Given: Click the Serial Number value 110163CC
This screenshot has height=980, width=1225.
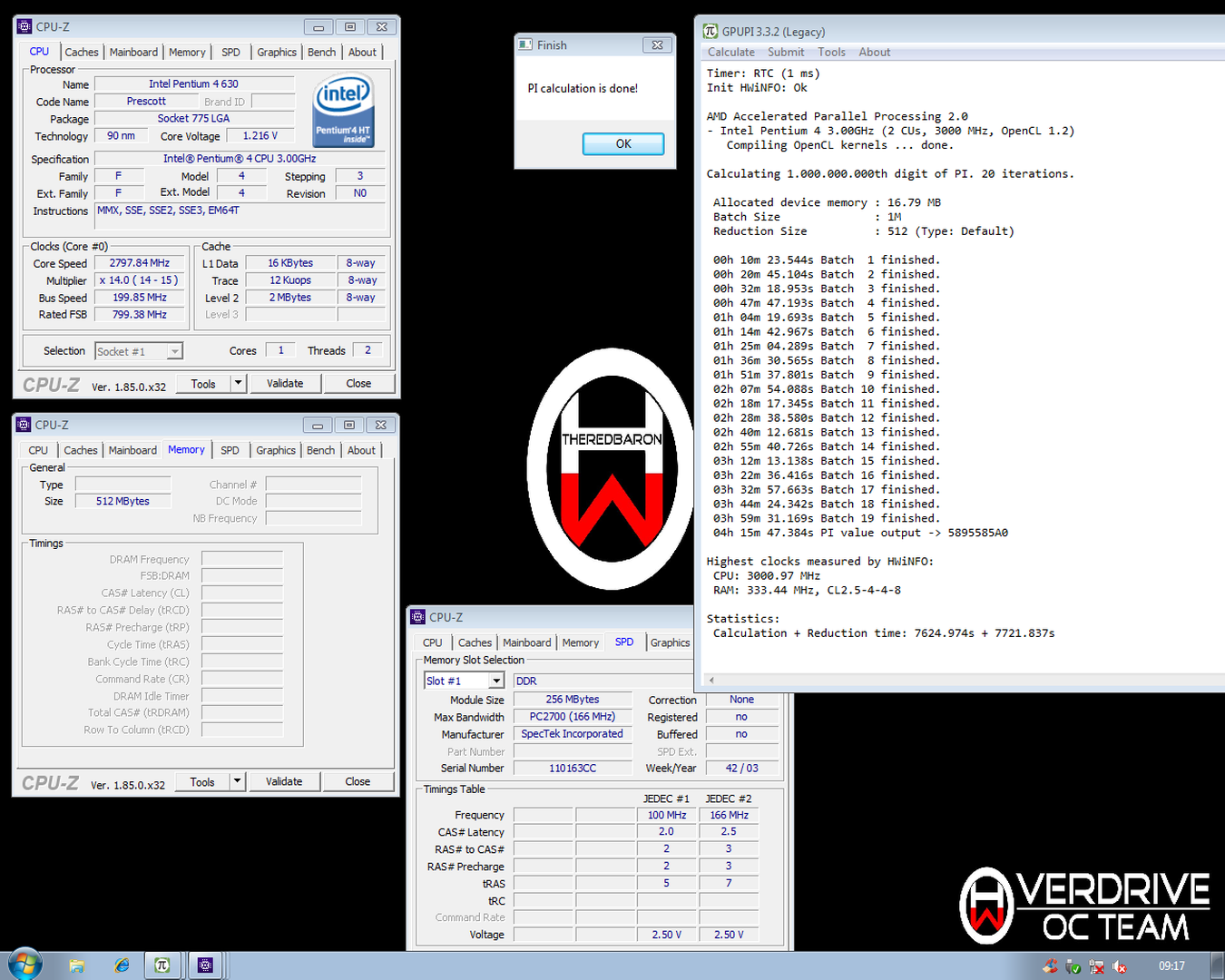Looking at the screenshot, I should click(573, 769).
